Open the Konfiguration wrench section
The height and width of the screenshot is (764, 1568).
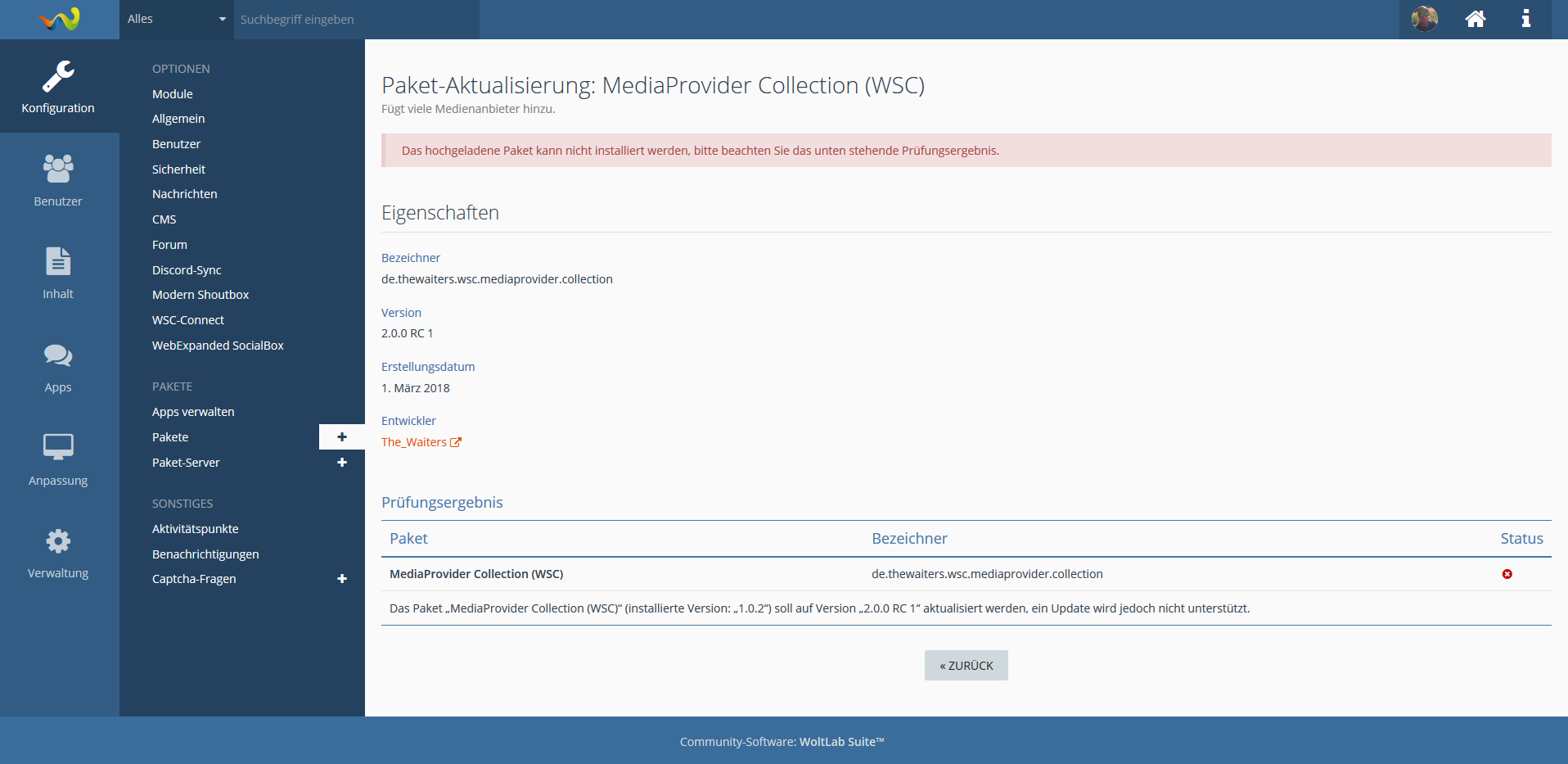(x=58, y=86)
